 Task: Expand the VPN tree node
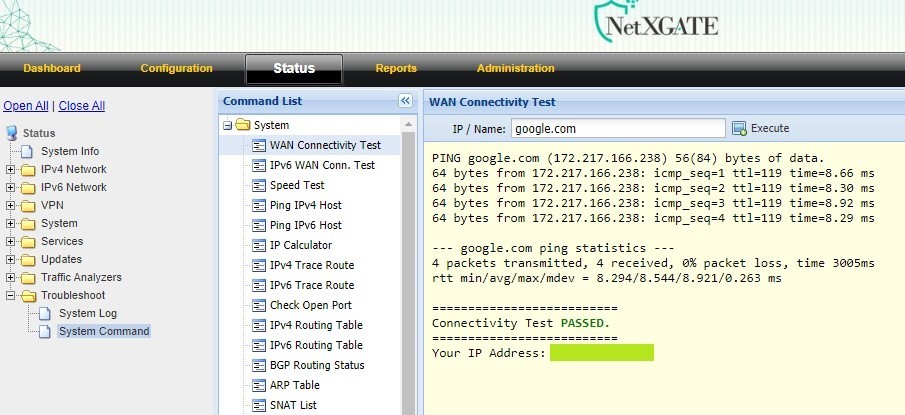(11, 205)
